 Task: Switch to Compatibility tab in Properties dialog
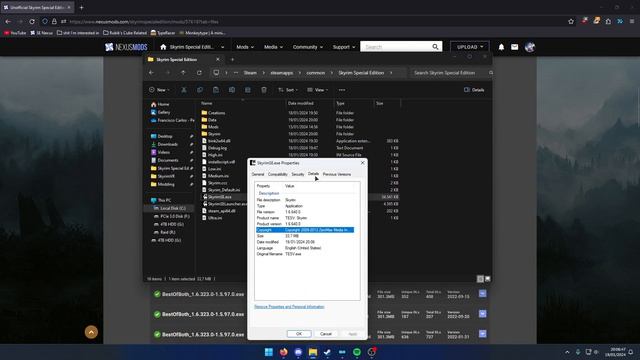point(278,174)
